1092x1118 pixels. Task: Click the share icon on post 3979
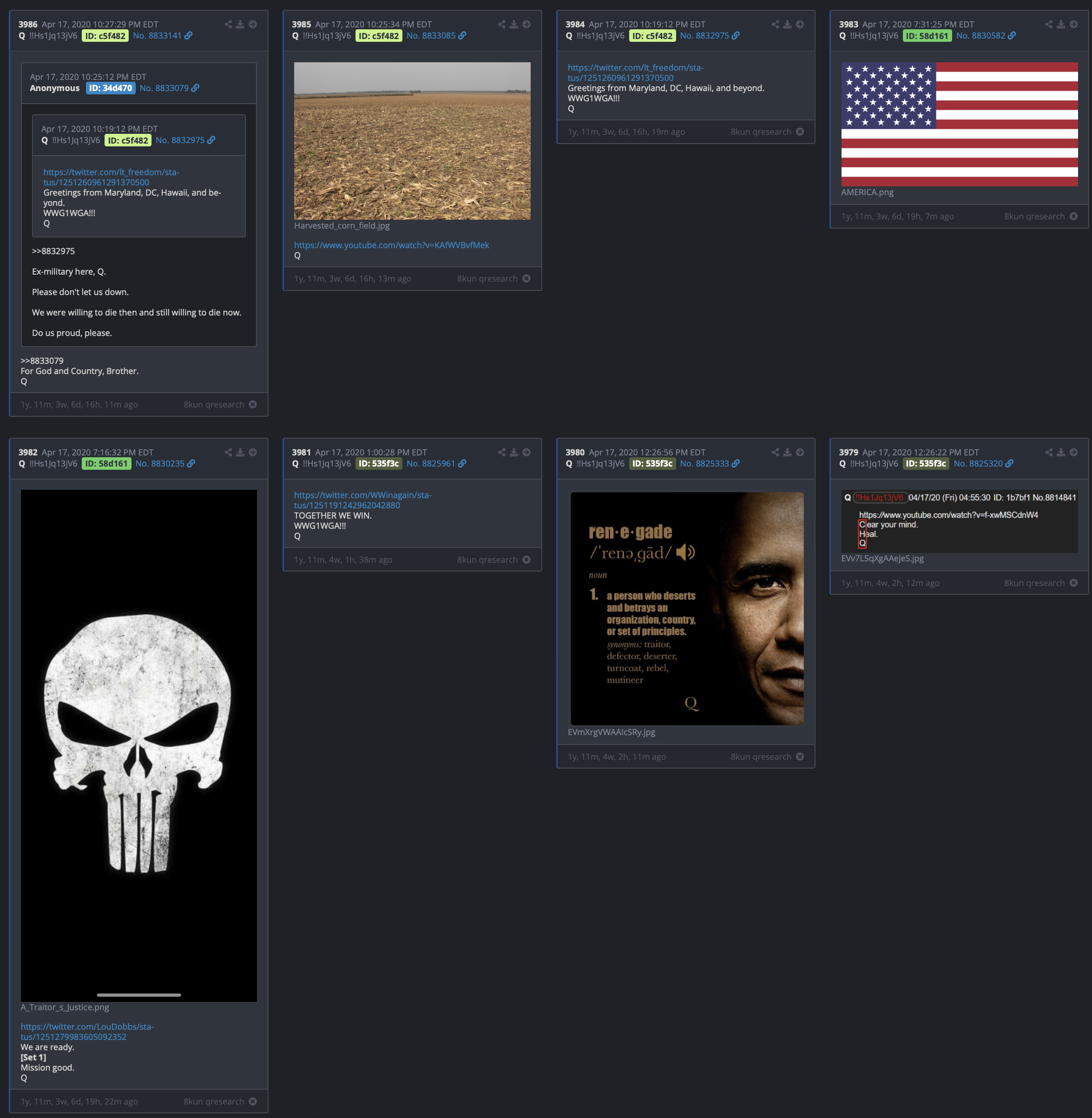pyautogui.click(x=1049, y=452)
